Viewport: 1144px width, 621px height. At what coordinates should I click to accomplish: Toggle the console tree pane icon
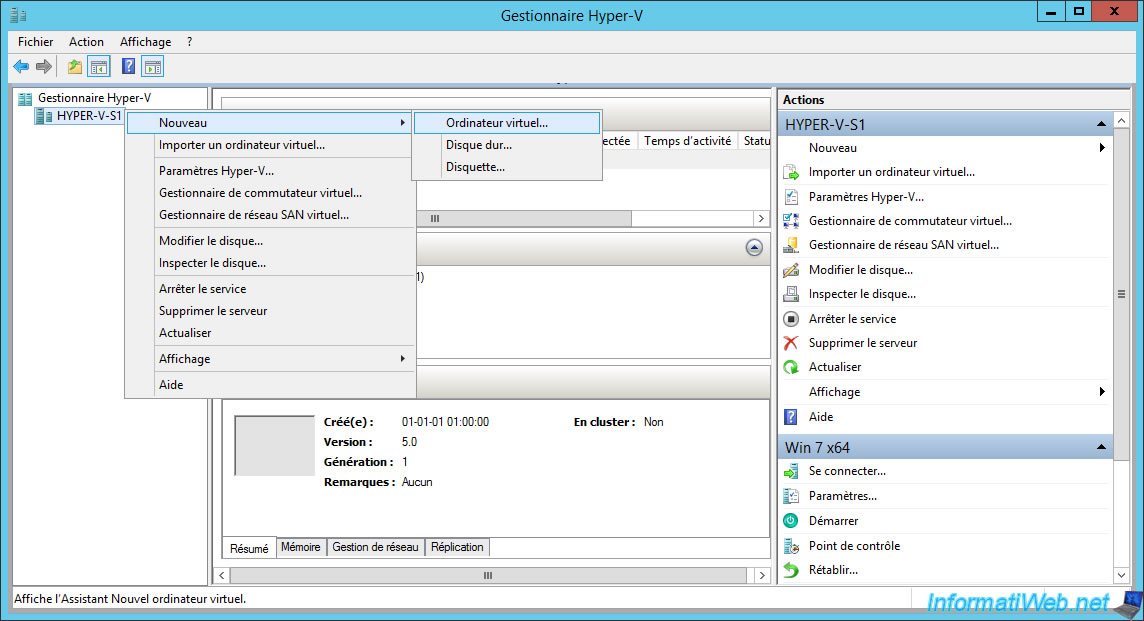click(x=98, y=67)
